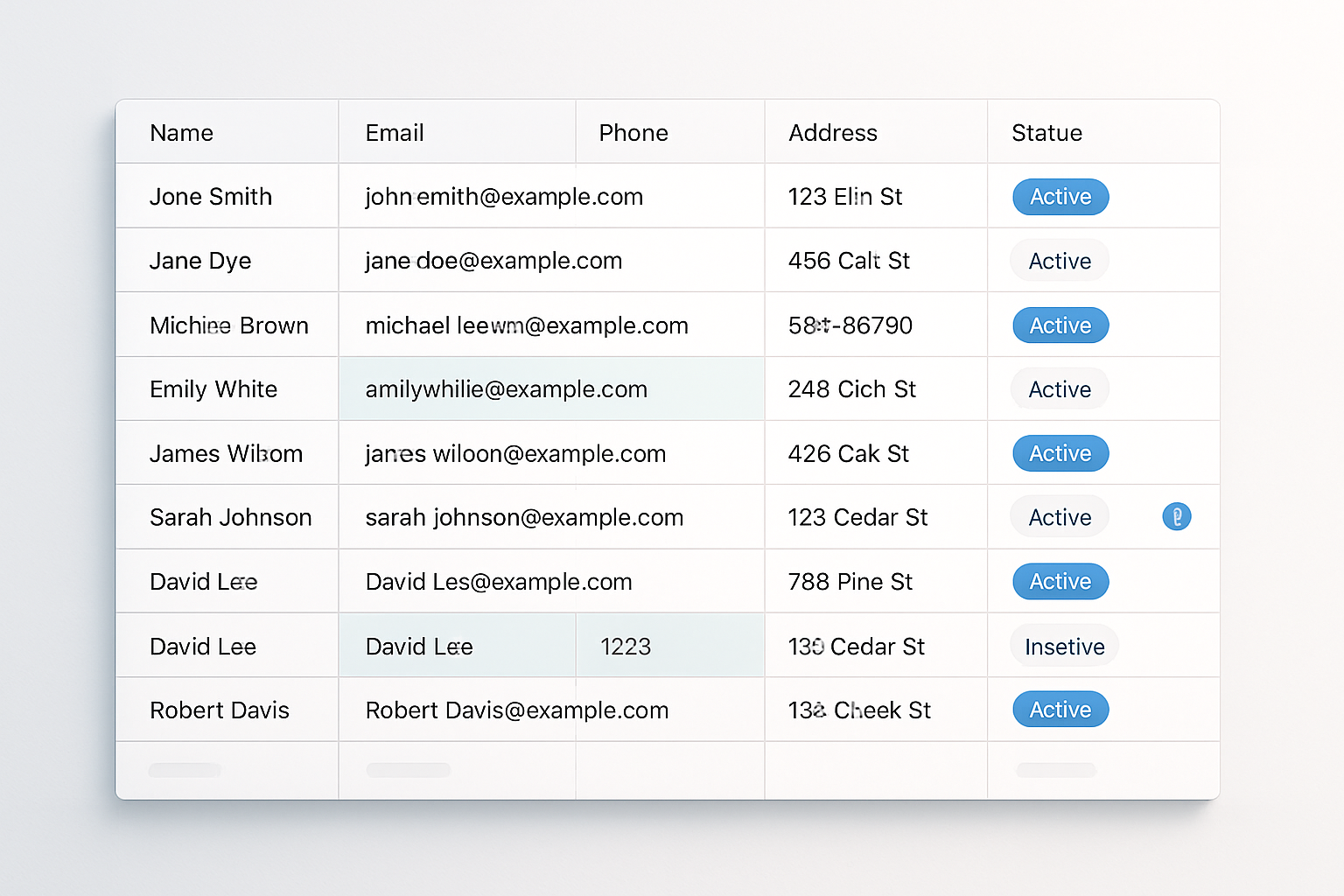Click the blue info icon beside Sarah Johnson's status
This screenshot has width=1344, height=896.
coord(1177,516)
